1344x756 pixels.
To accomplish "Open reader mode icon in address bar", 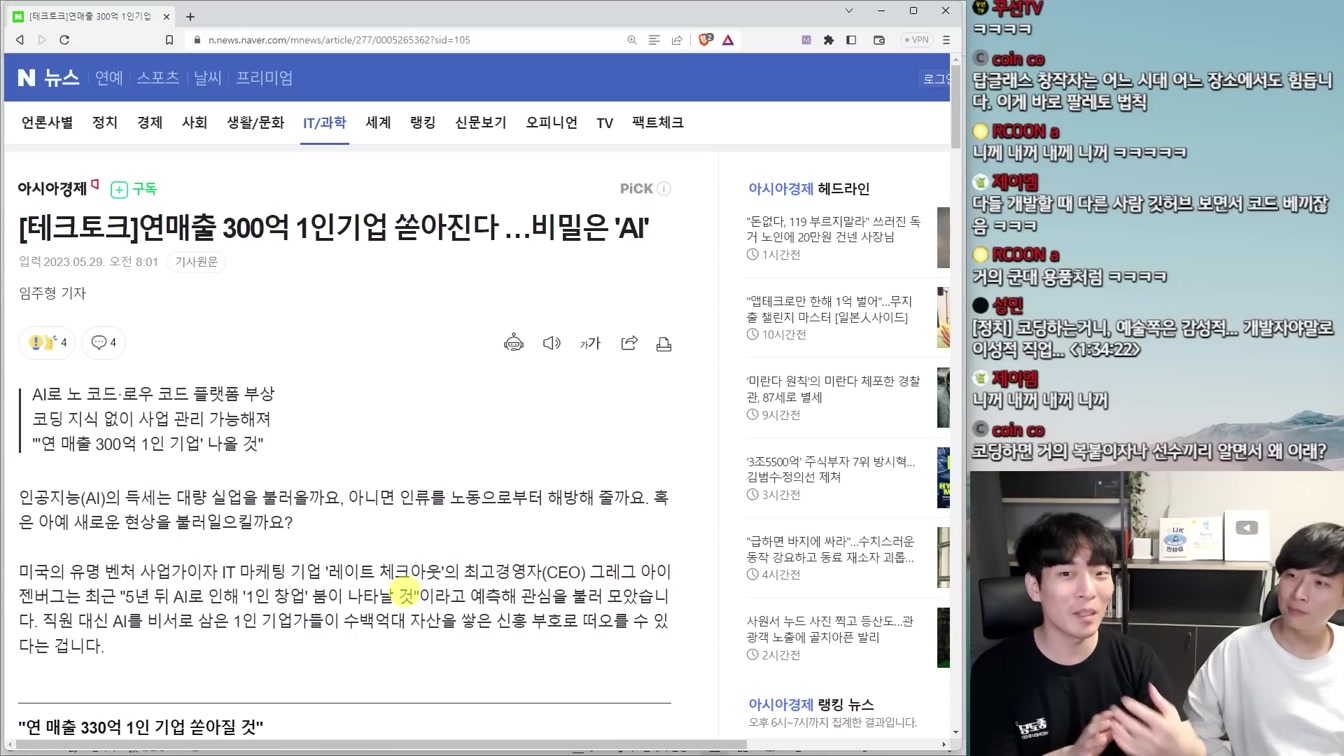I will tap(654, 40).
